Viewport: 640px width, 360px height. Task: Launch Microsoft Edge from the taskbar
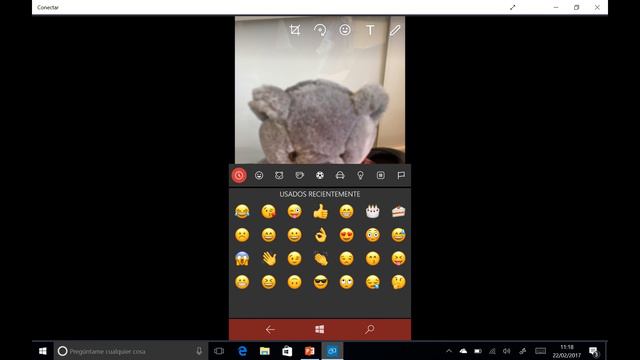click(x=242, y=351)
